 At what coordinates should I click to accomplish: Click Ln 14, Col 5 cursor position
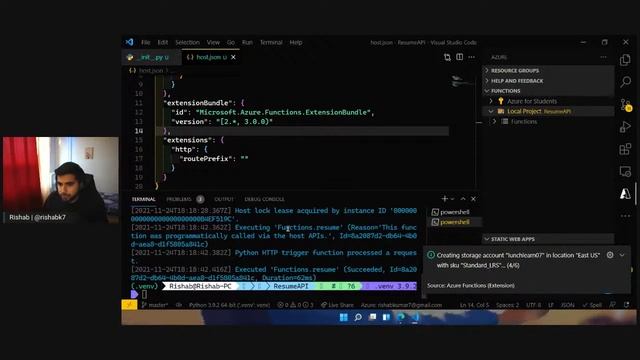coord(474,305)
